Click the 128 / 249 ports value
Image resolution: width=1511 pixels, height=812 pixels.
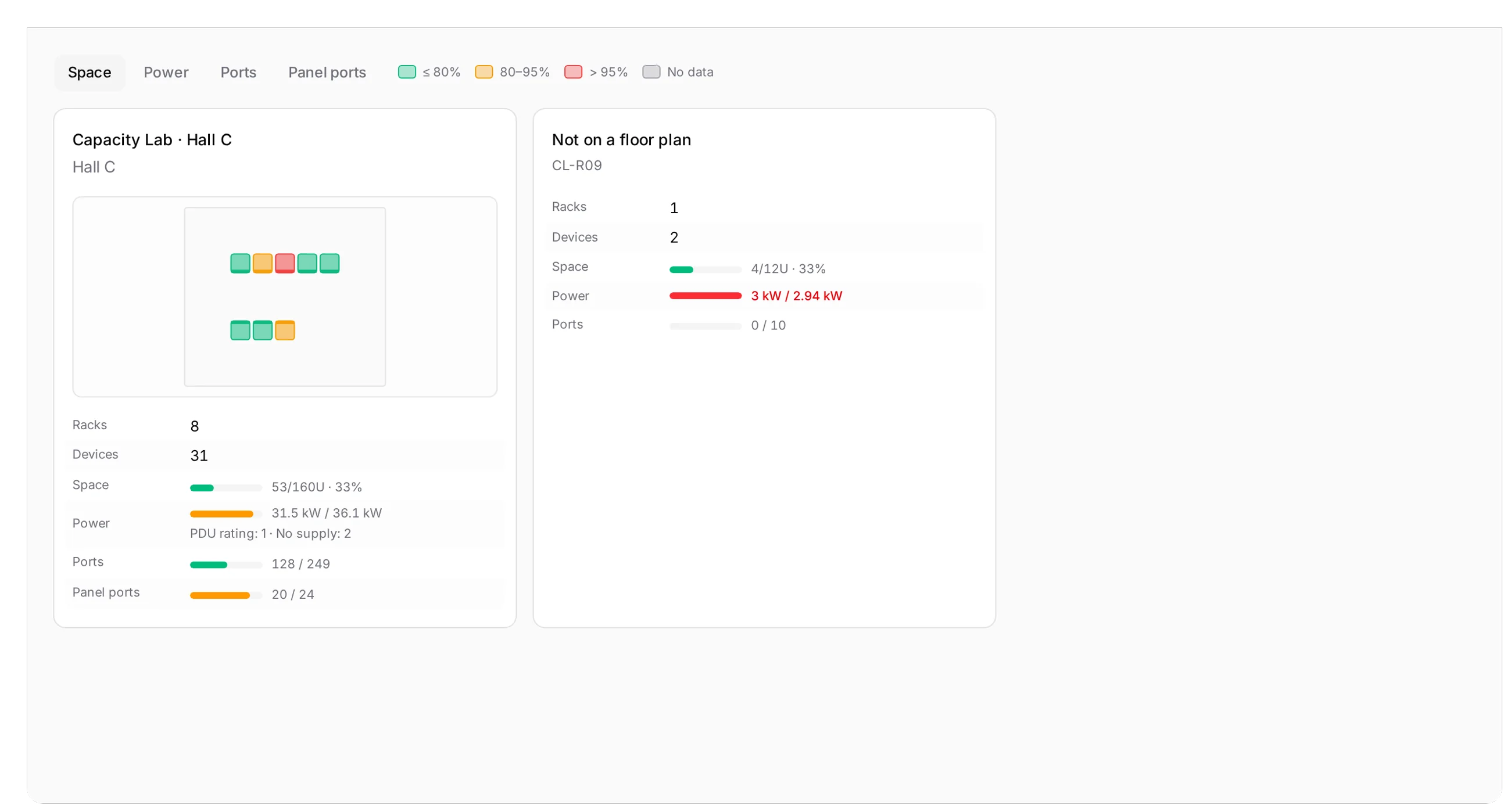[300, 564]
